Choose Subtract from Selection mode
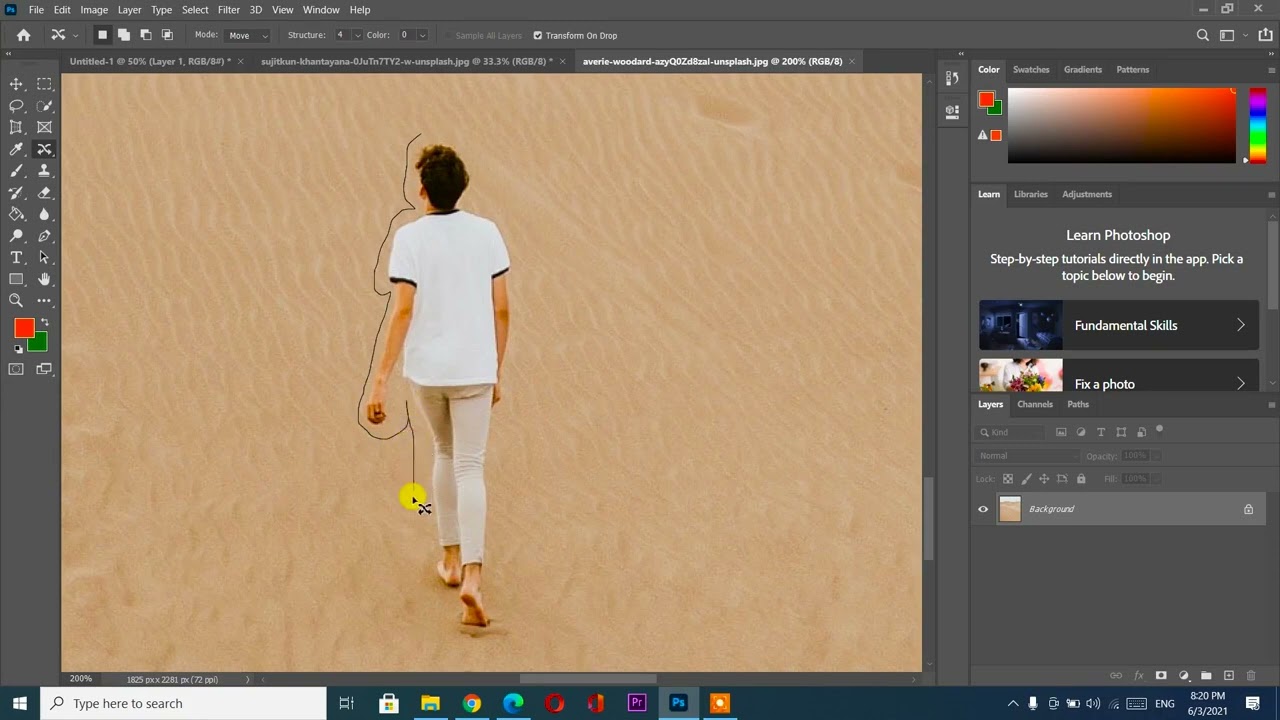 (146, 35)
